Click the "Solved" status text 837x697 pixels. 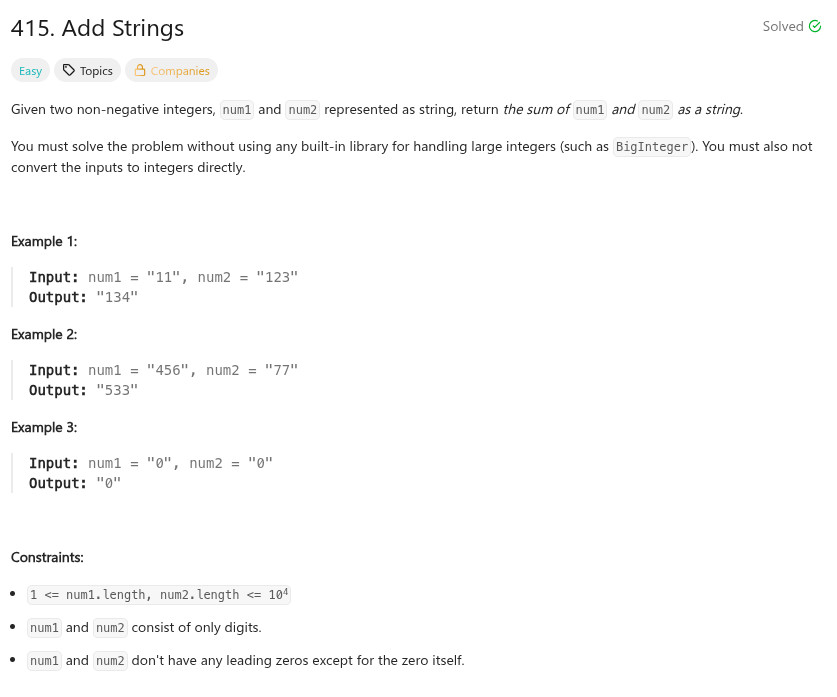pyautogui.click(x=782, y=27)
